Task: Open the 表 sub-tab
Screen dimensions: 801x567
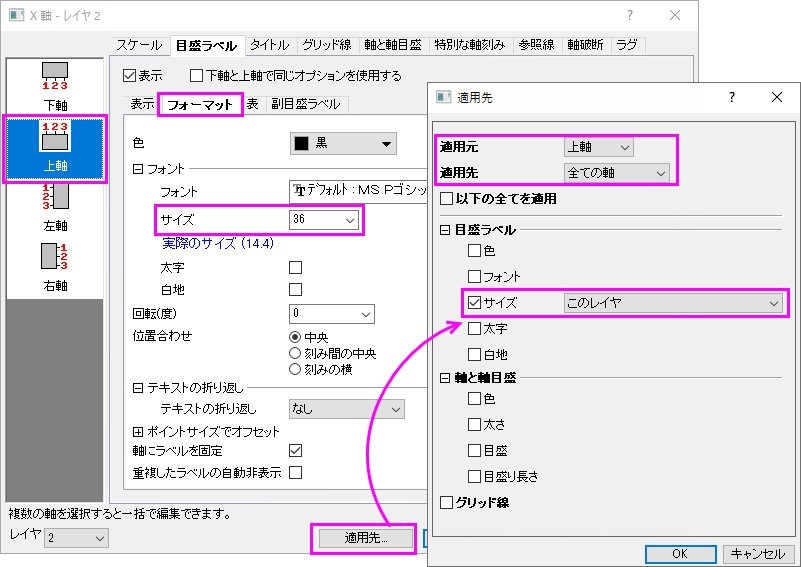Action: click(252, 104)
